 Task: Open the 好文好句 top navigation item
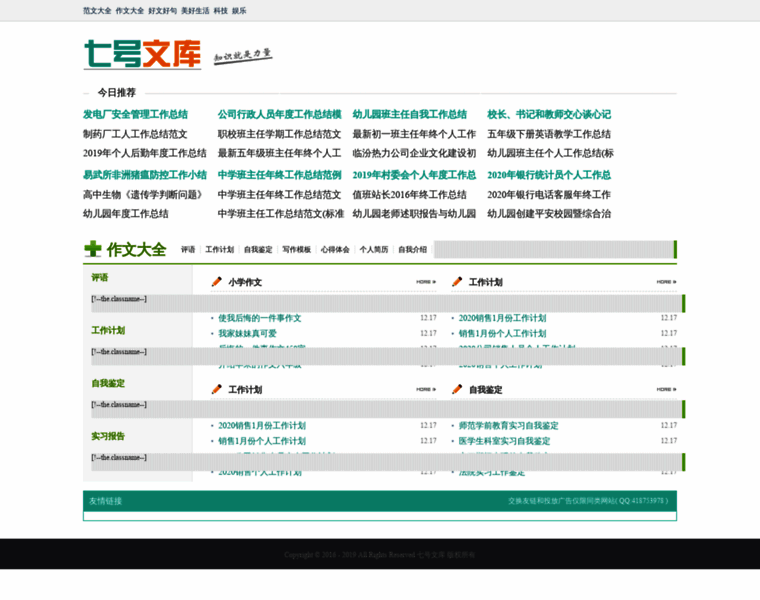(x=163, y=10)
